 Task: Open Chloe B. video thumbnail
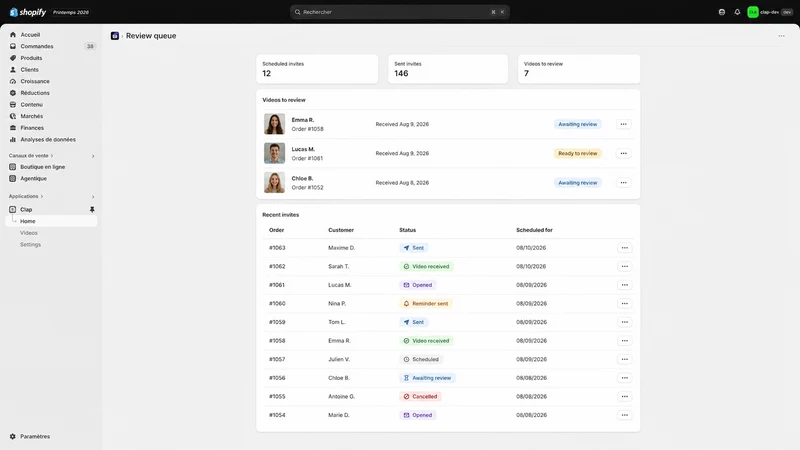pyautogui.click(x=274, y=182)
